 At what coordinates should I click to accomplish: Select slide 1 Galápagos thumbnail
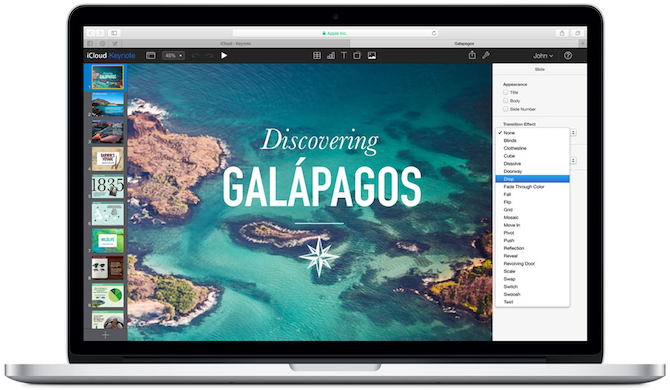[x=108, y=77]
